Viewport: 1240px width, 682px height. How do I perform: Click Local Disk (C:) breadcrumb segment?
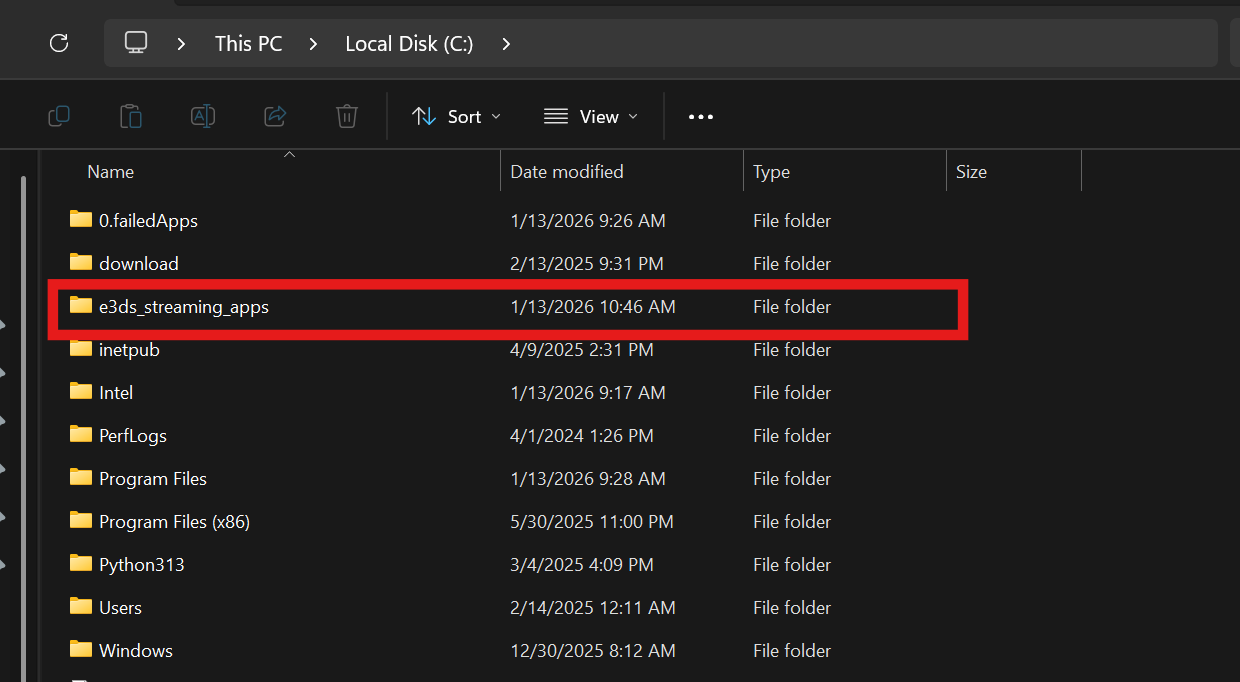409,44
